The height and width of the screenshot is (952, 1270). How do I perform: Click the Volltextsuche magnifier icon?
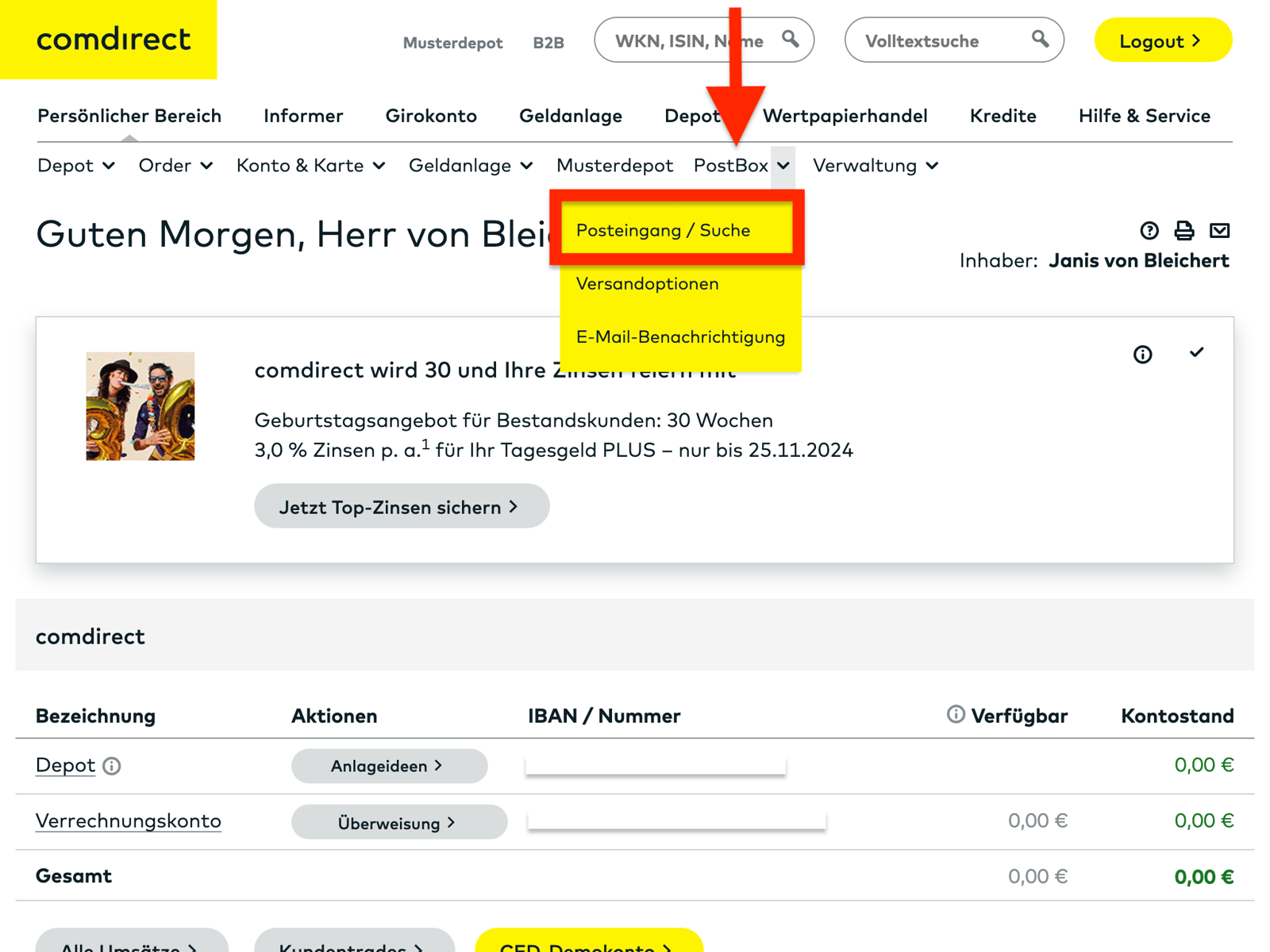(x=1040, y=39)
